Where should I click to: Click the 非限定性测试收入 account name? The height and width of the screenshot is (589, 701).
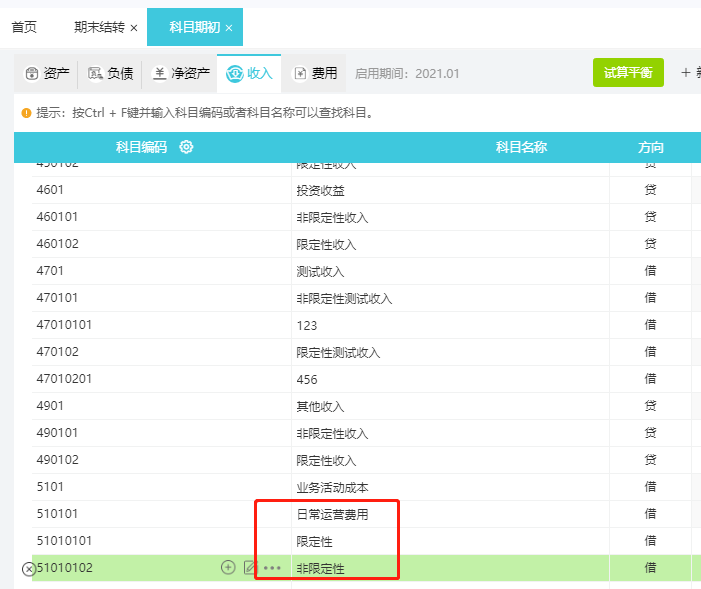click(x=344, y=299)
